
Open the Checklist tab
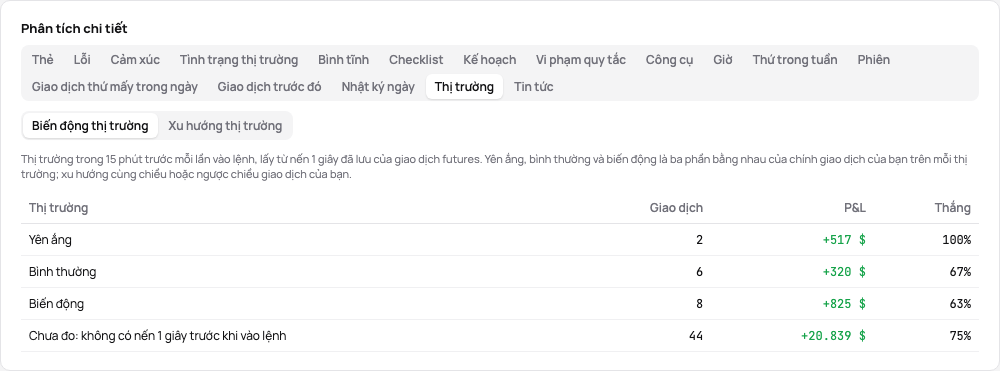click(x=416, y=60)
